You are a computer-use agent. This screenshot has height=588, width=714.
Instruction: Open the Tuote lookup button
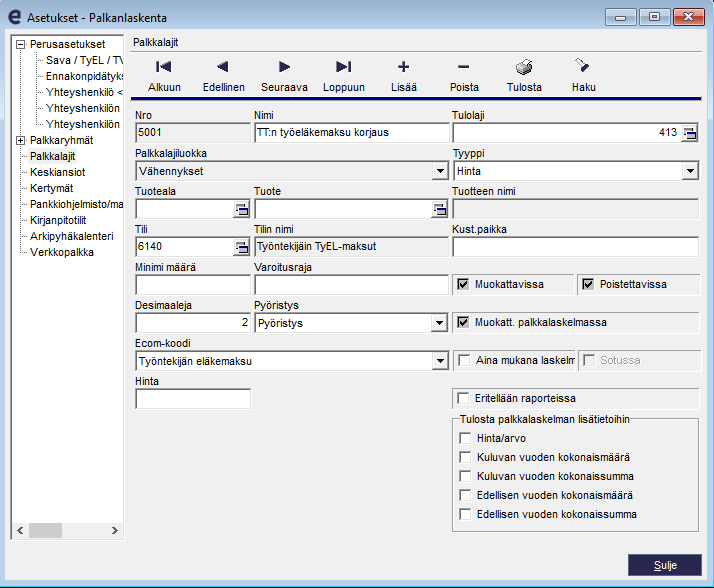point(440,210)
